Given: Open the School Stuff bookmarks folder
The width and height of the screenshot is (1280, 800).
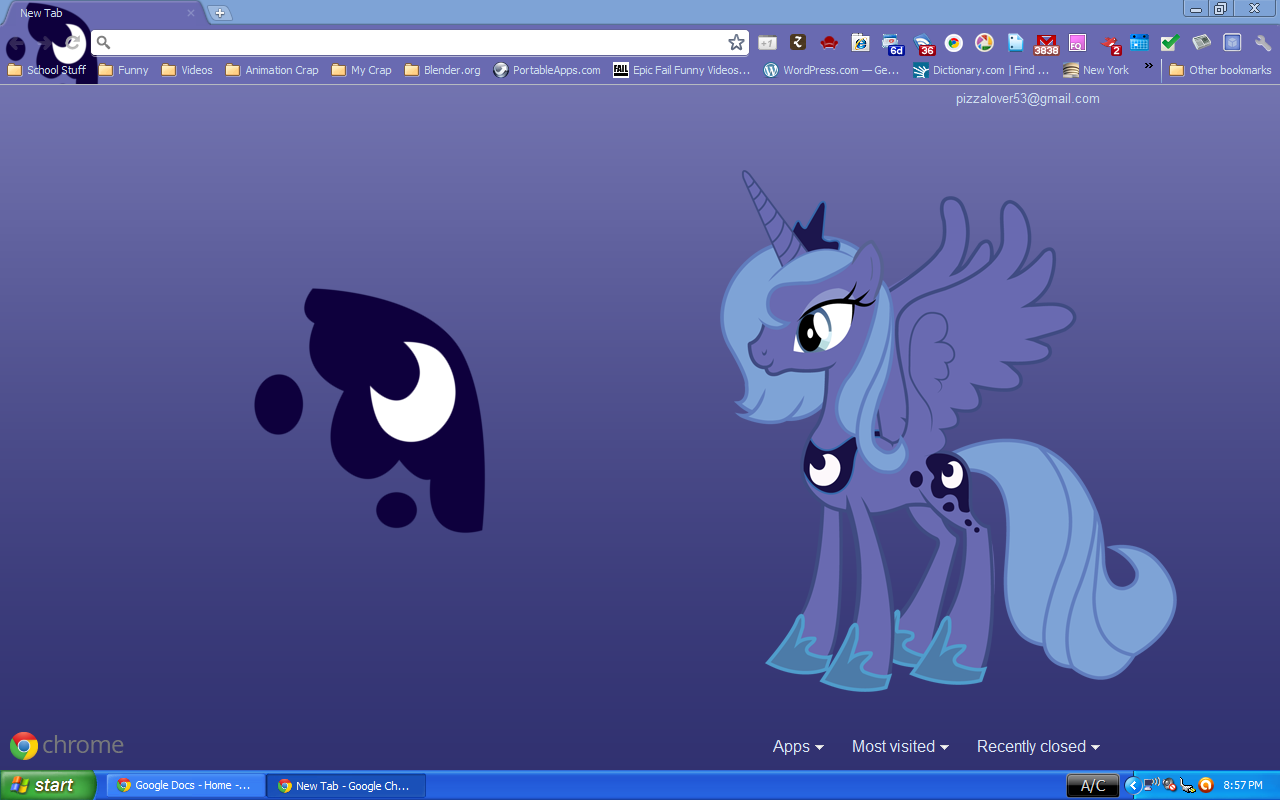Looking at the screenshot, I should point(47,70).
